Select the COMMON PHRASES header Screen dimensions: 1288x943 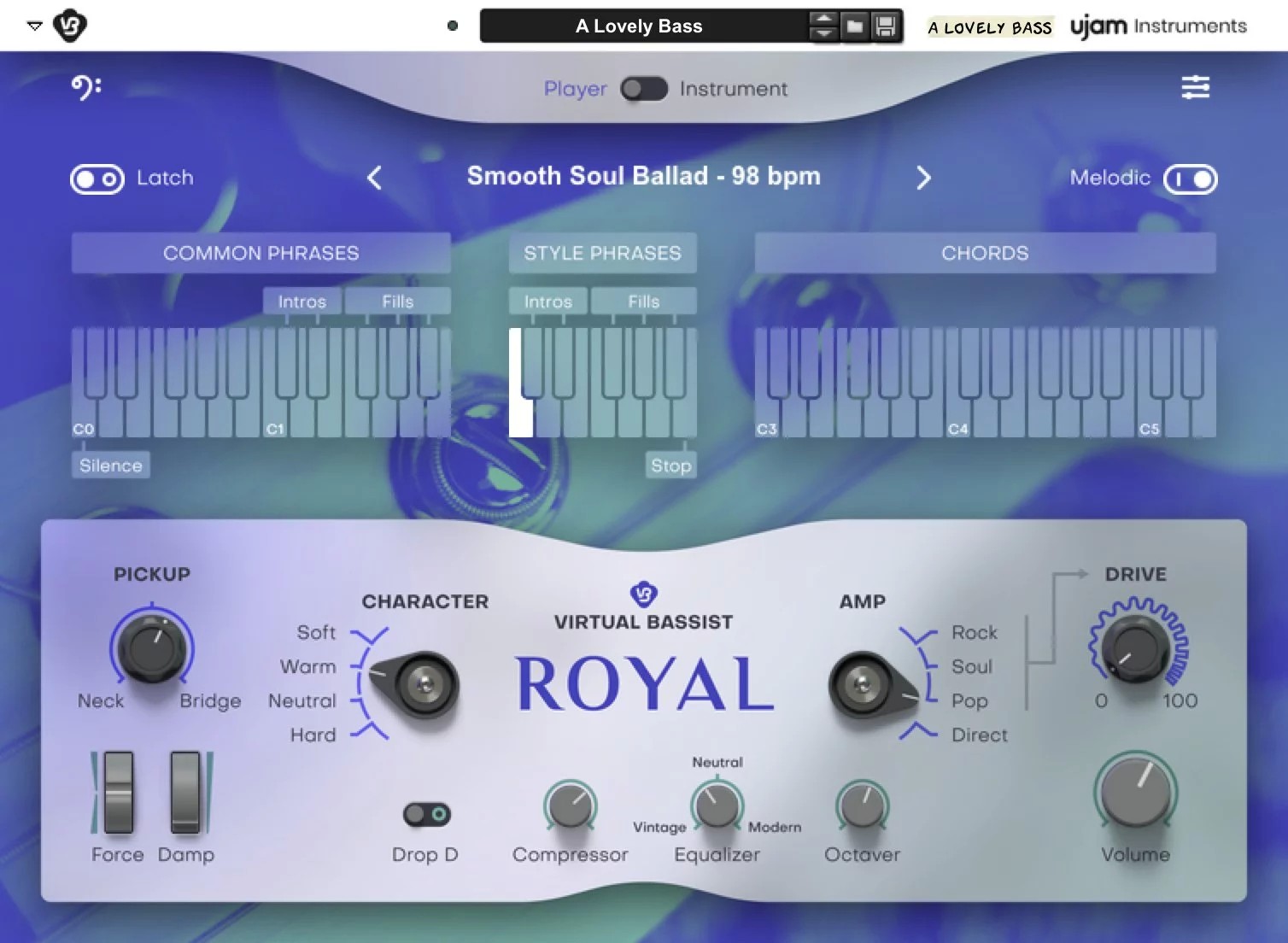[x=261, y=253]
